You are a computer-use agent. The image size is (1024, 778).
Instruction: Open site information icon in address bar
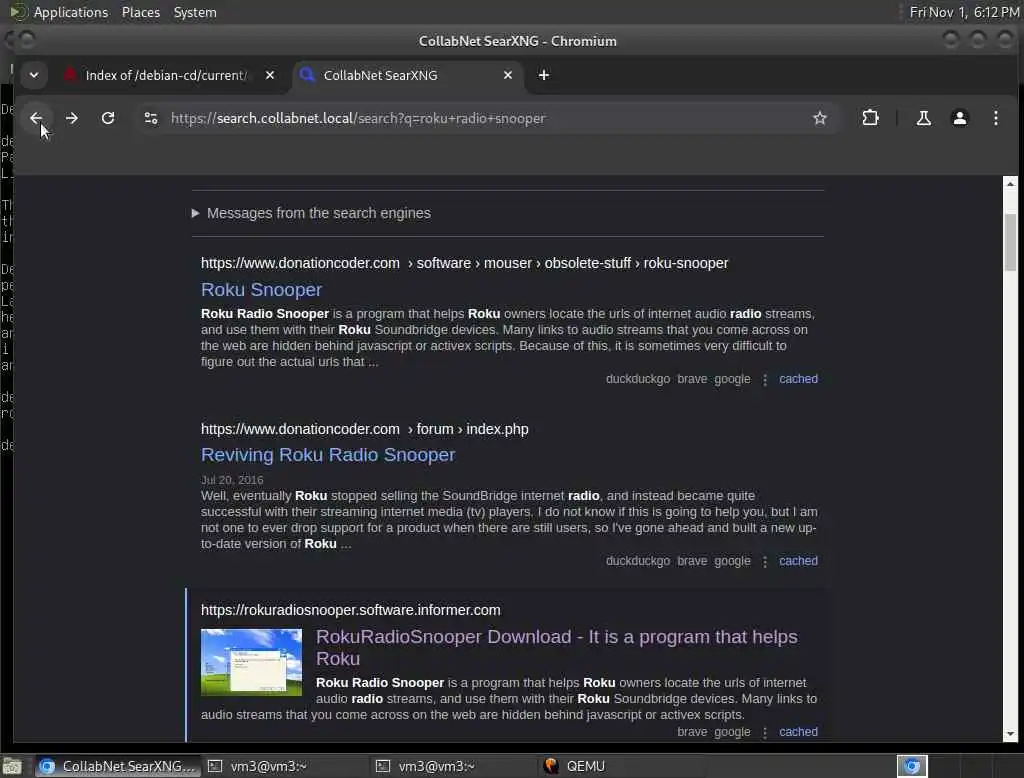(x=151, y=118)
